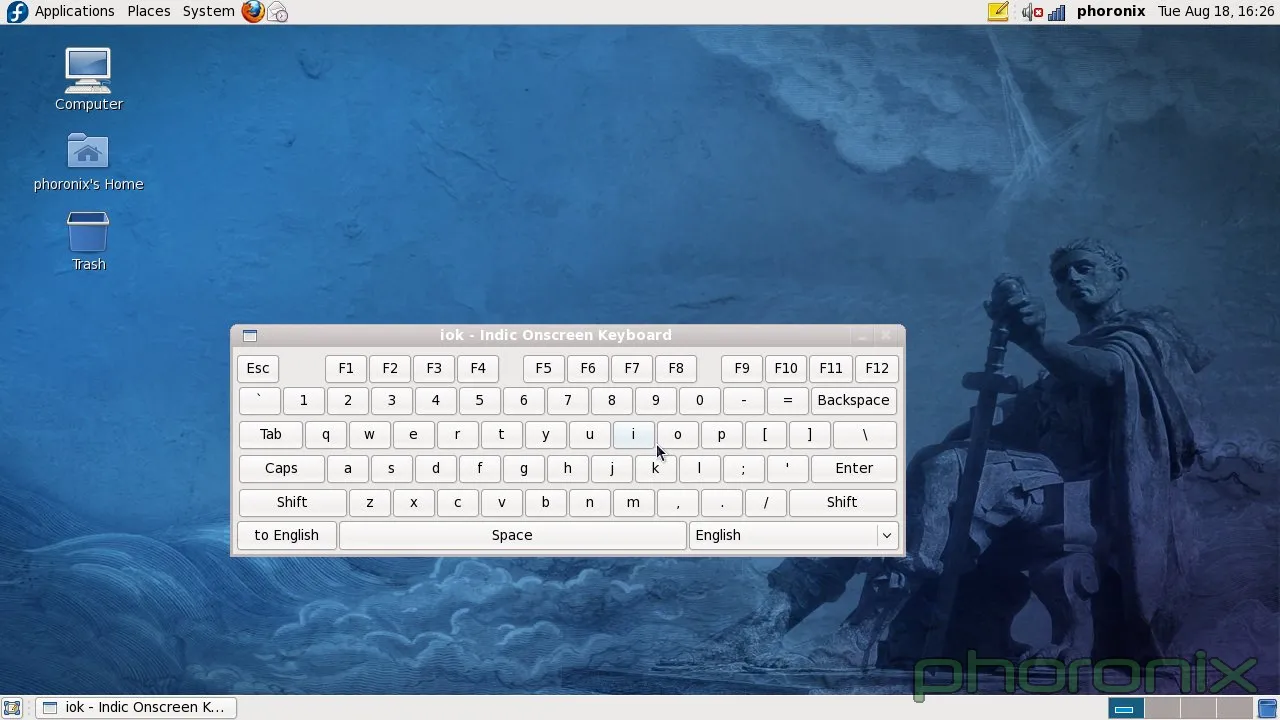Click the forward slash key
The height and width of the screenshot is (720, 1280).
click(x=765, y=502)
